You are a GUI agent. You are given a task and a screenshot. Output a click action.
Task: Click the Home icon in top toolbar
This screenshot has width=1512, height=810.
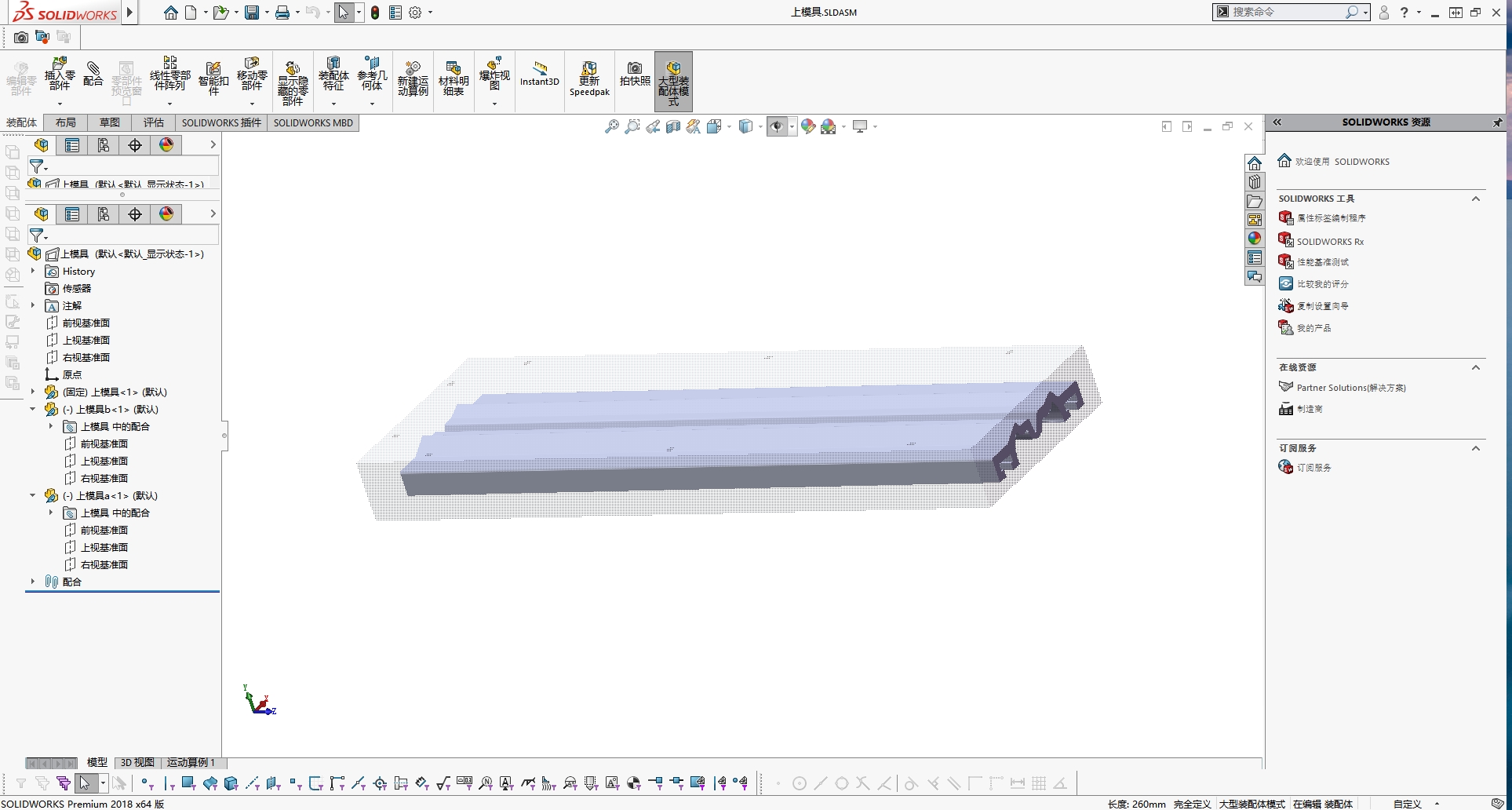tap(170, 13)
